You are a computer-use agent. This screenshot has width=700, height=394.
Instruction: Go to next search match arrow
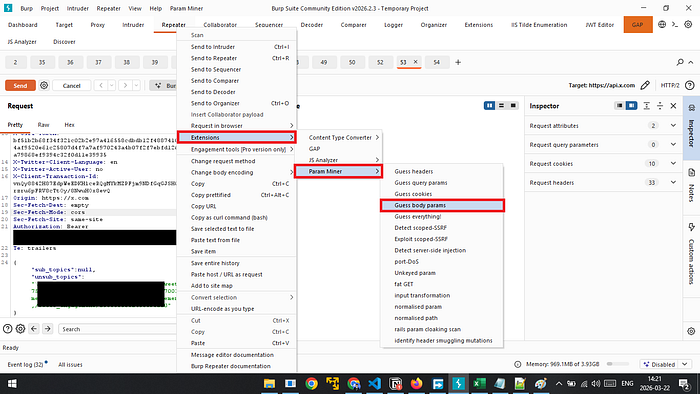(47, 329)
